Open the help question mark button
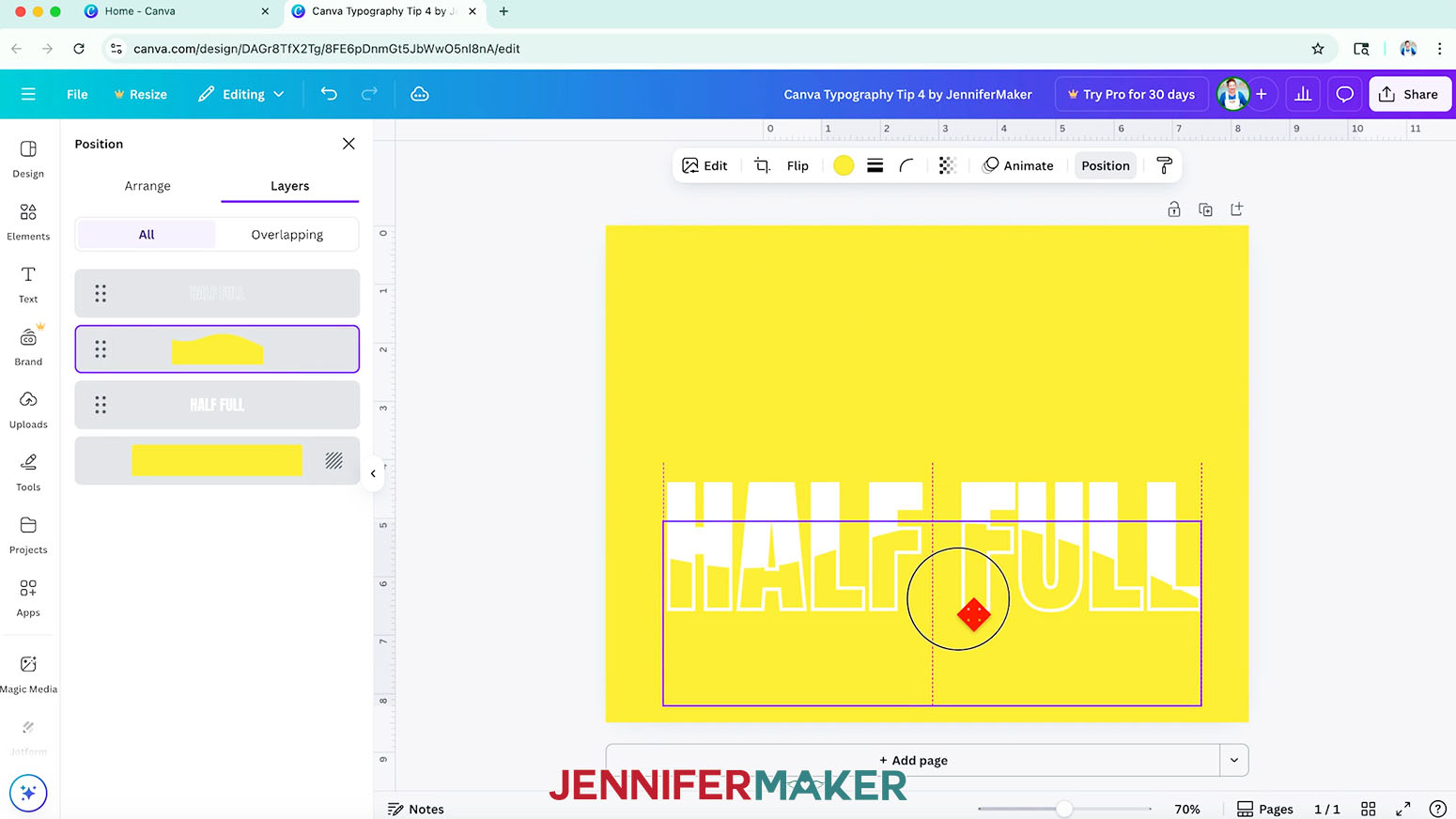 (x=1437, y=809)
